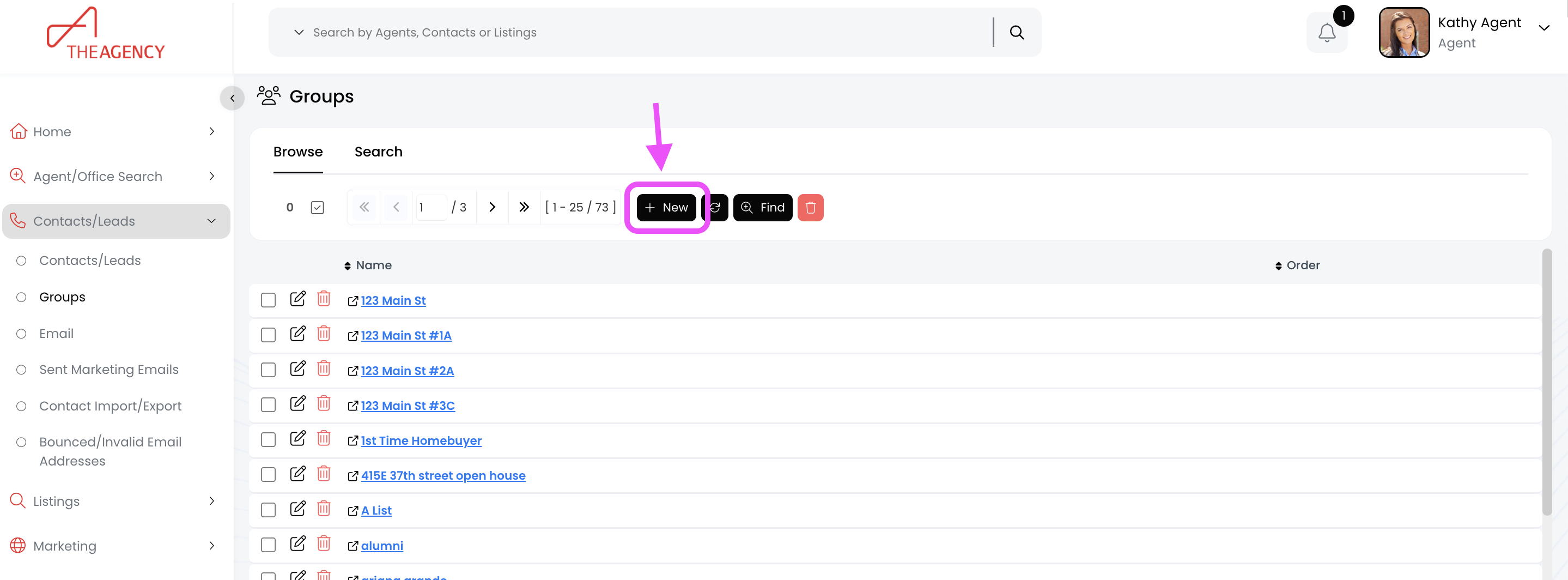Viewport: 1568px width, 580px height.
Task: Toggle the select-all checkbox in the toolbar
Action: pos(317,208)
